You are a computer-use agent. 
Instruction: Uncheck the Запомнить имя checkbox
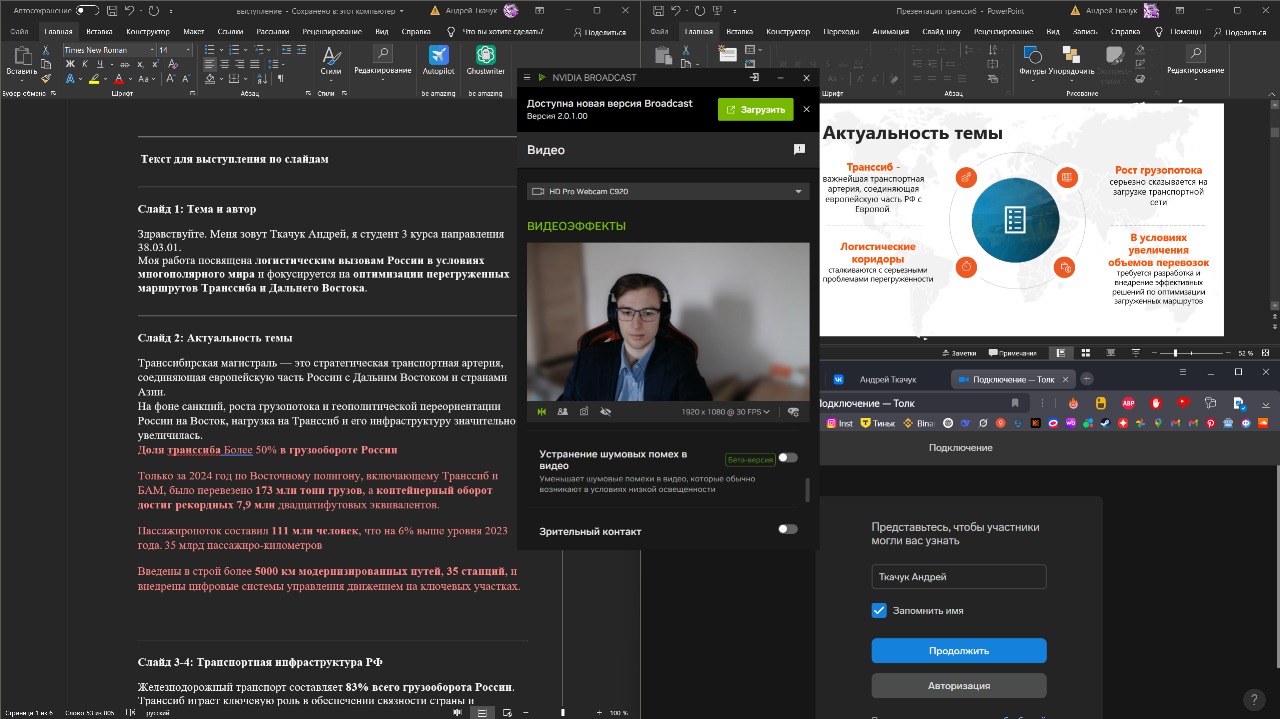point(879,610)
